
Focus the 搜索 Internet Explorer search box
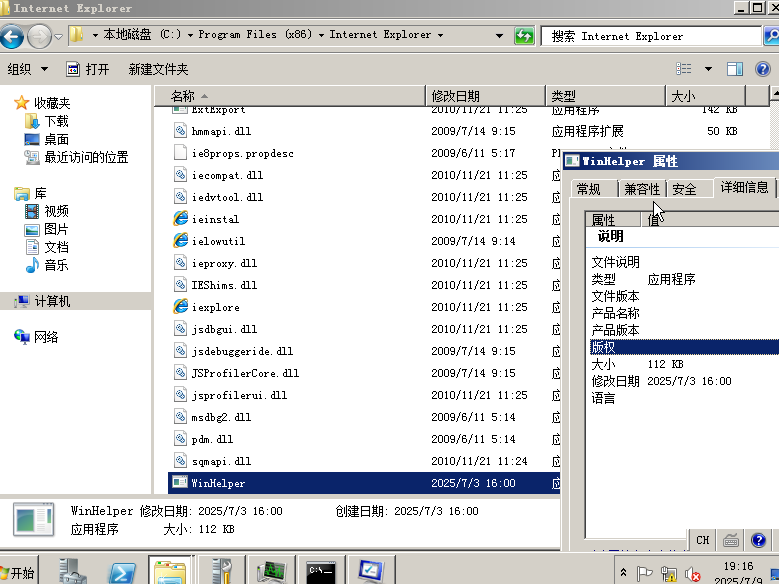[651, 36]
